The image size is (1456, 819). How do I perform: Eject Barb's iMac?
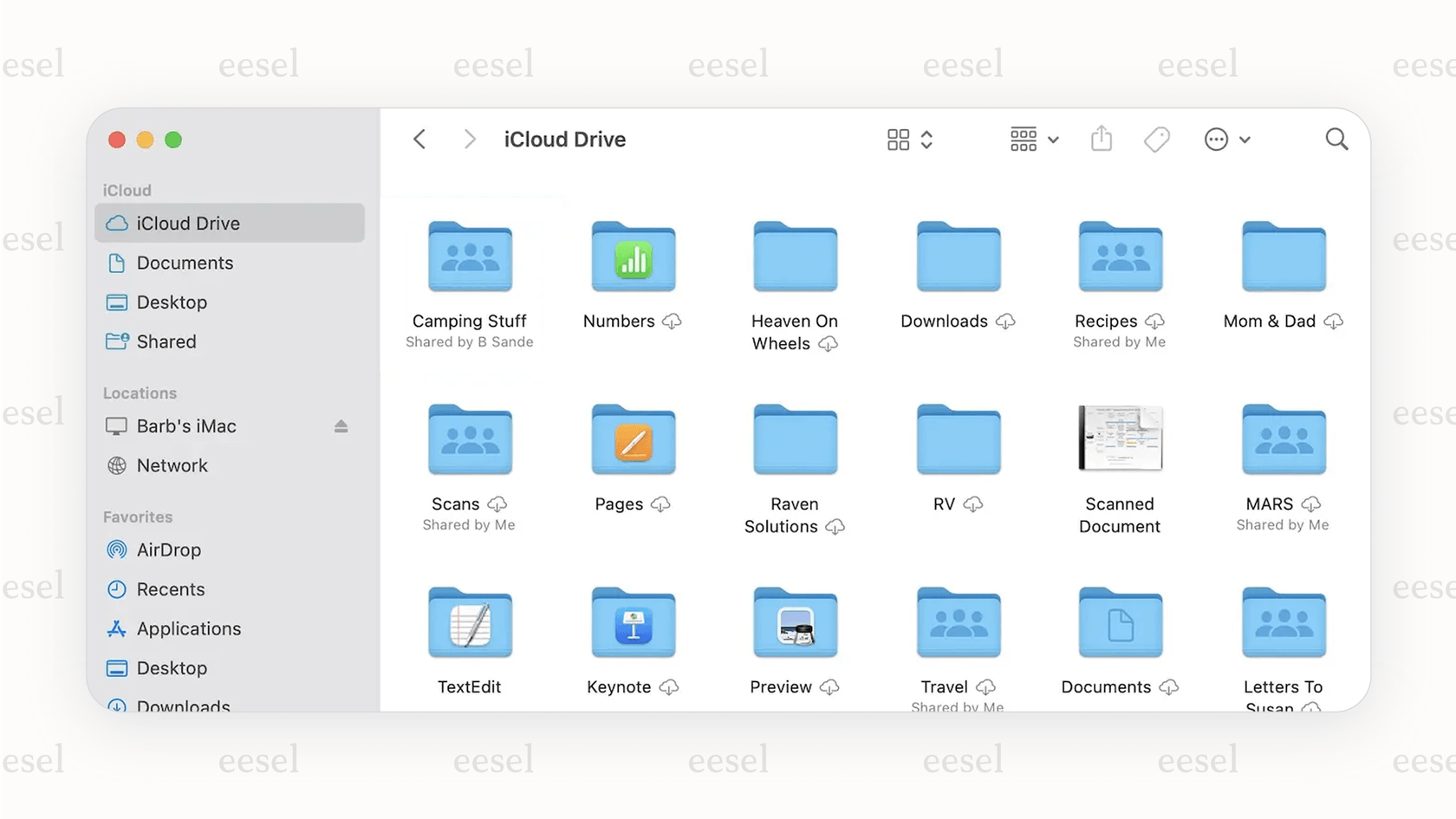pos(341,426)
